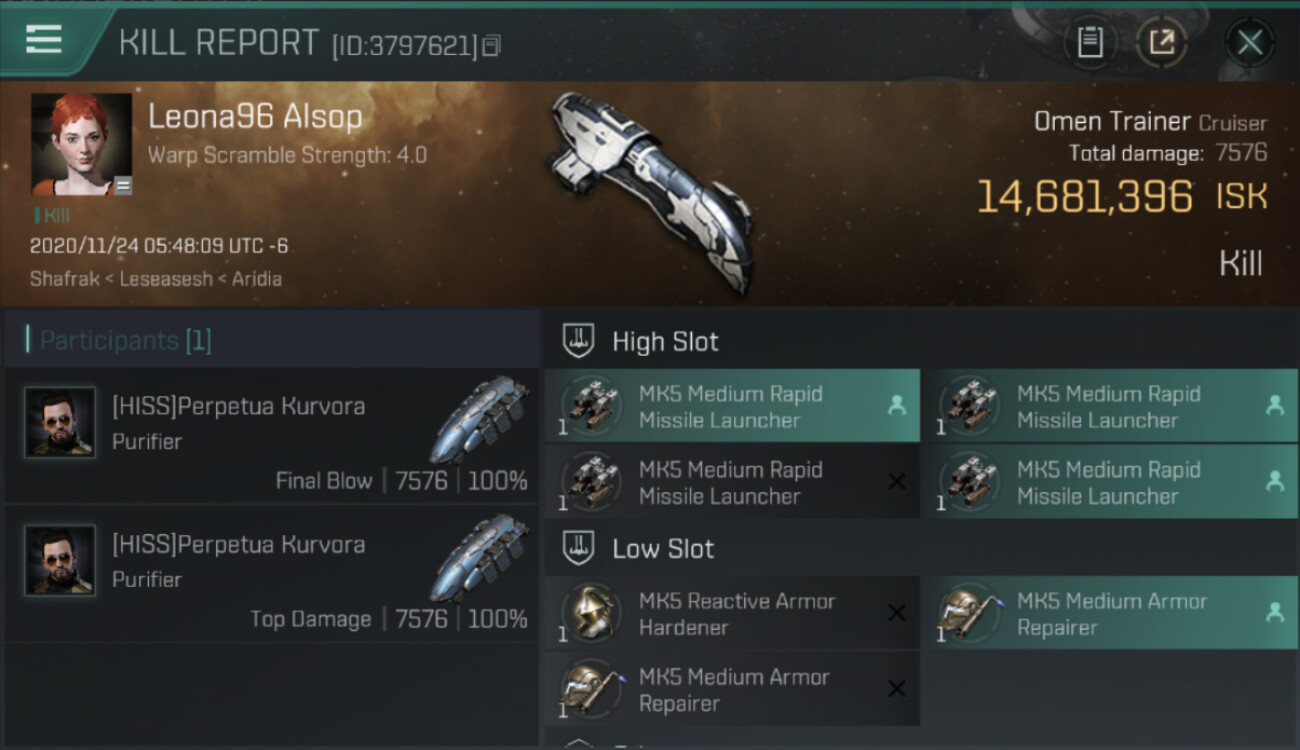Copy the kill report ID number
The width and height of the screenshot is (1300, 750).
491,45
